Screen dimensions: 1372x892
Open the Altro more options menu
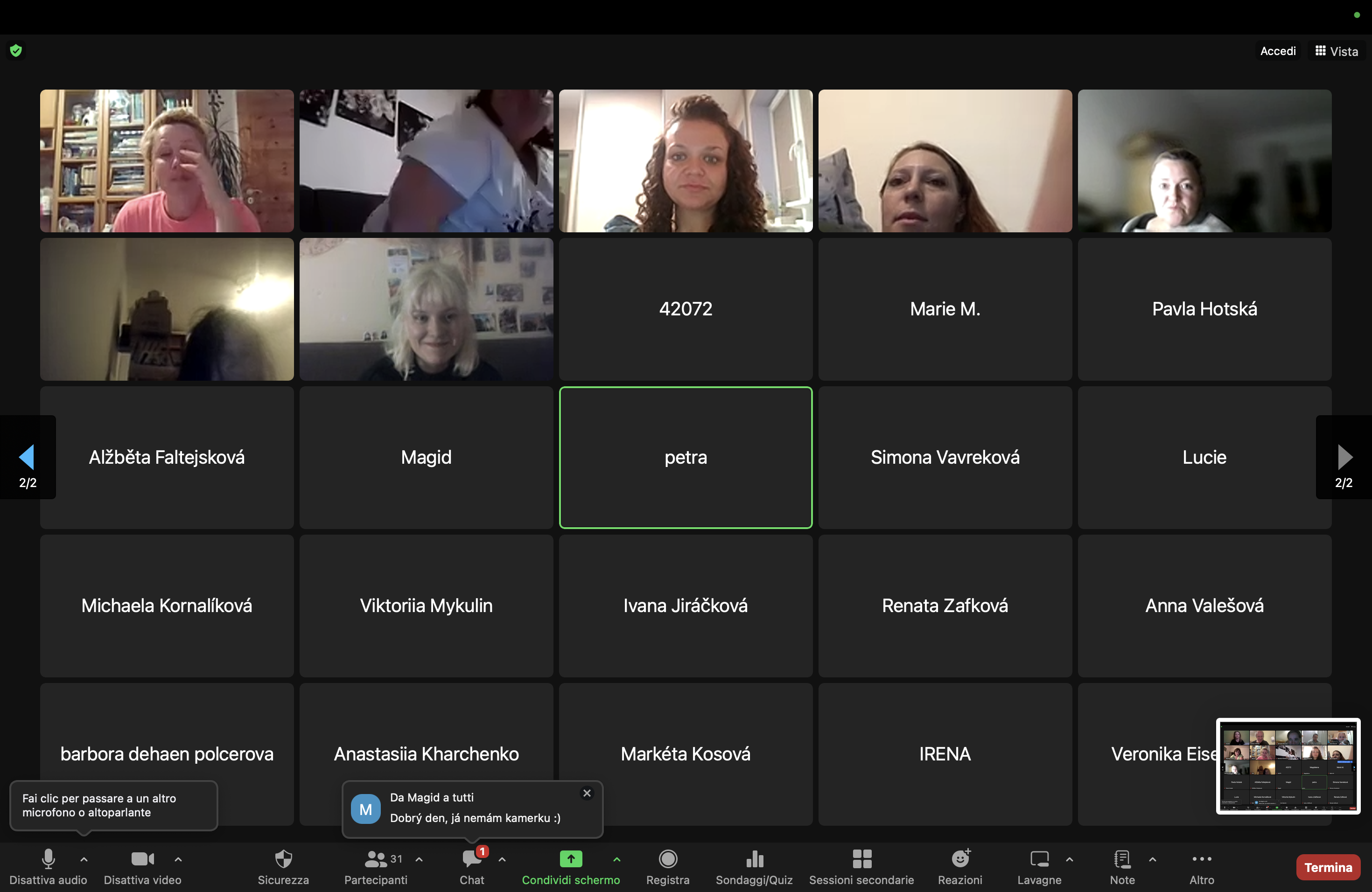pos(1201,867)
